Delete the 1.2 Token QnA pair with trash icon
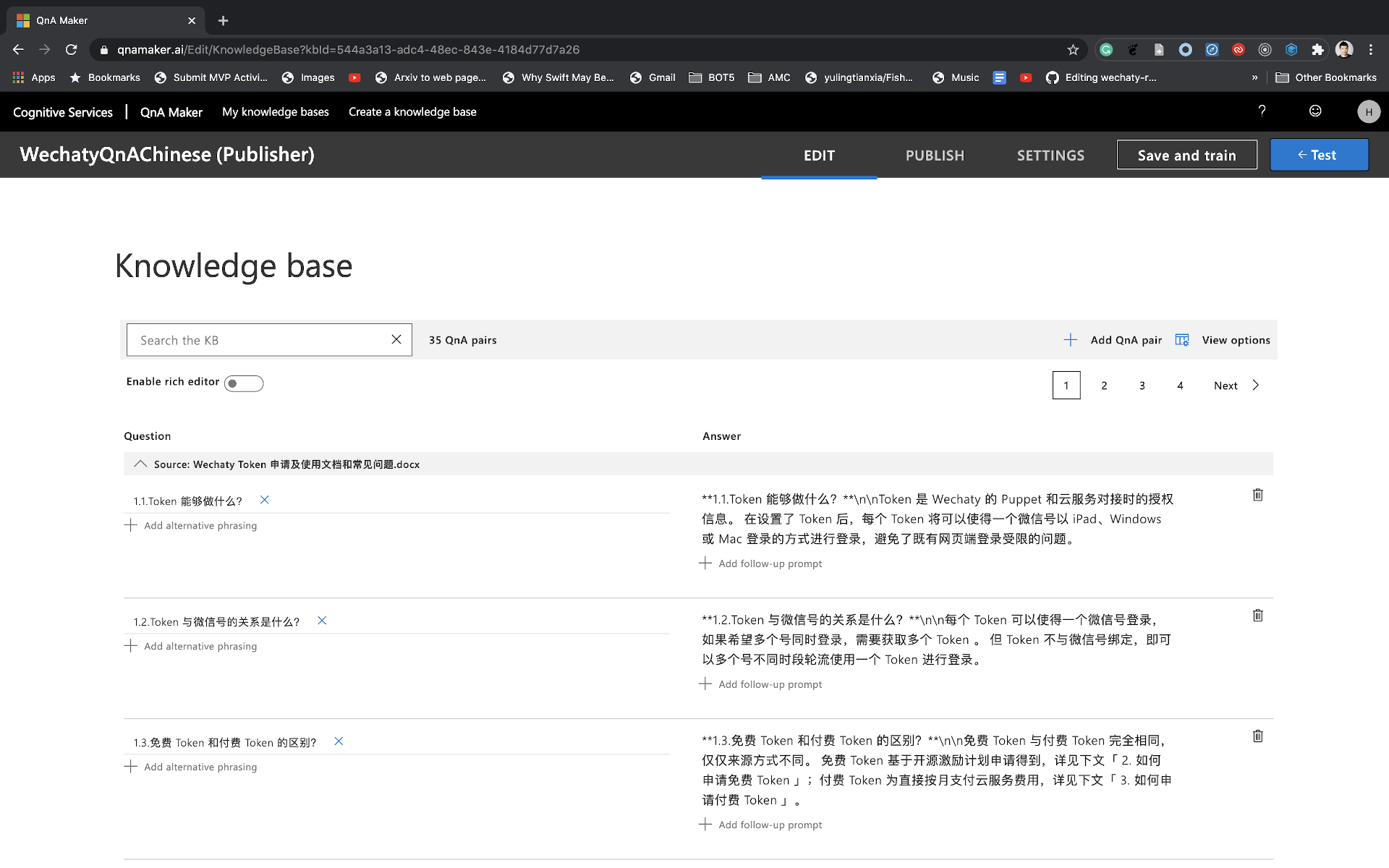 click(1257, 616)
